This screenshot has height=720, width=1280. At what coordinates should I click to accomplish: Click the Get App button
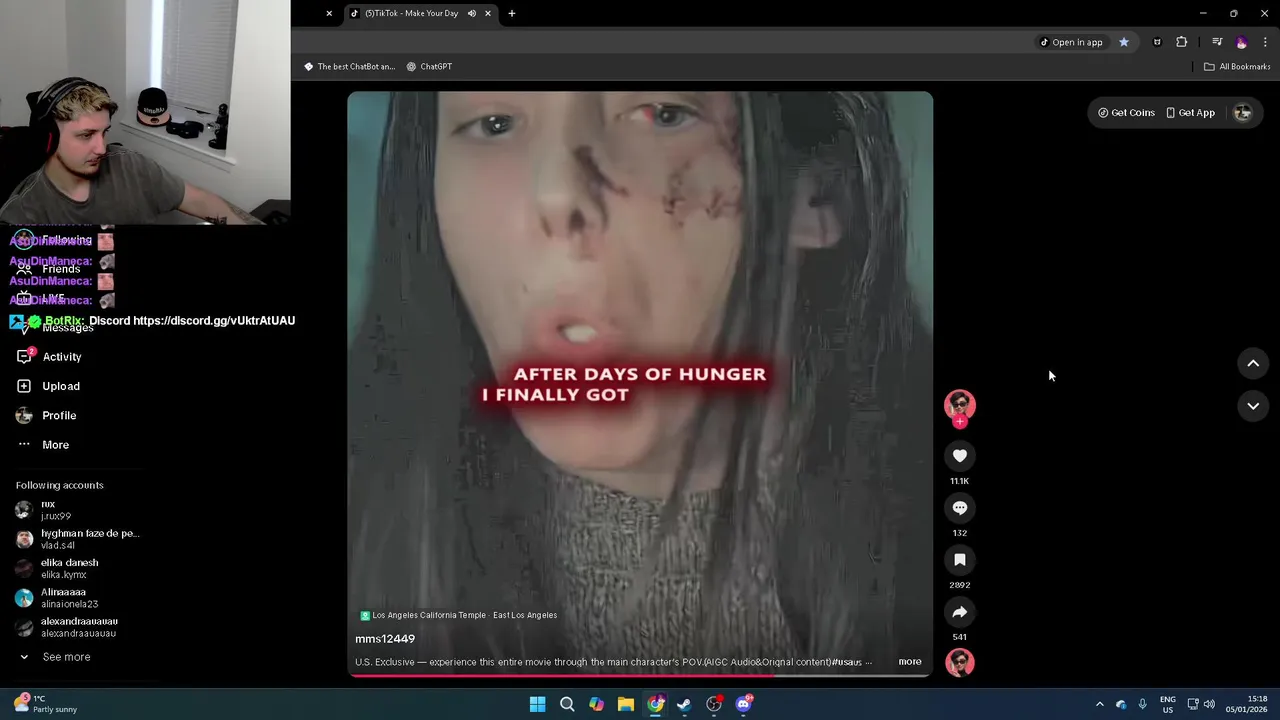pyautogui.click(x=1190, y=113)
